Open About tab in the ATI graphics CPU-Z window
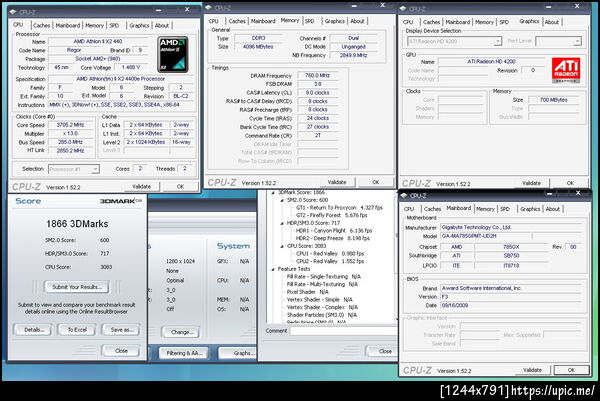This screenshot has height=401, width=600. click(552, 22)
